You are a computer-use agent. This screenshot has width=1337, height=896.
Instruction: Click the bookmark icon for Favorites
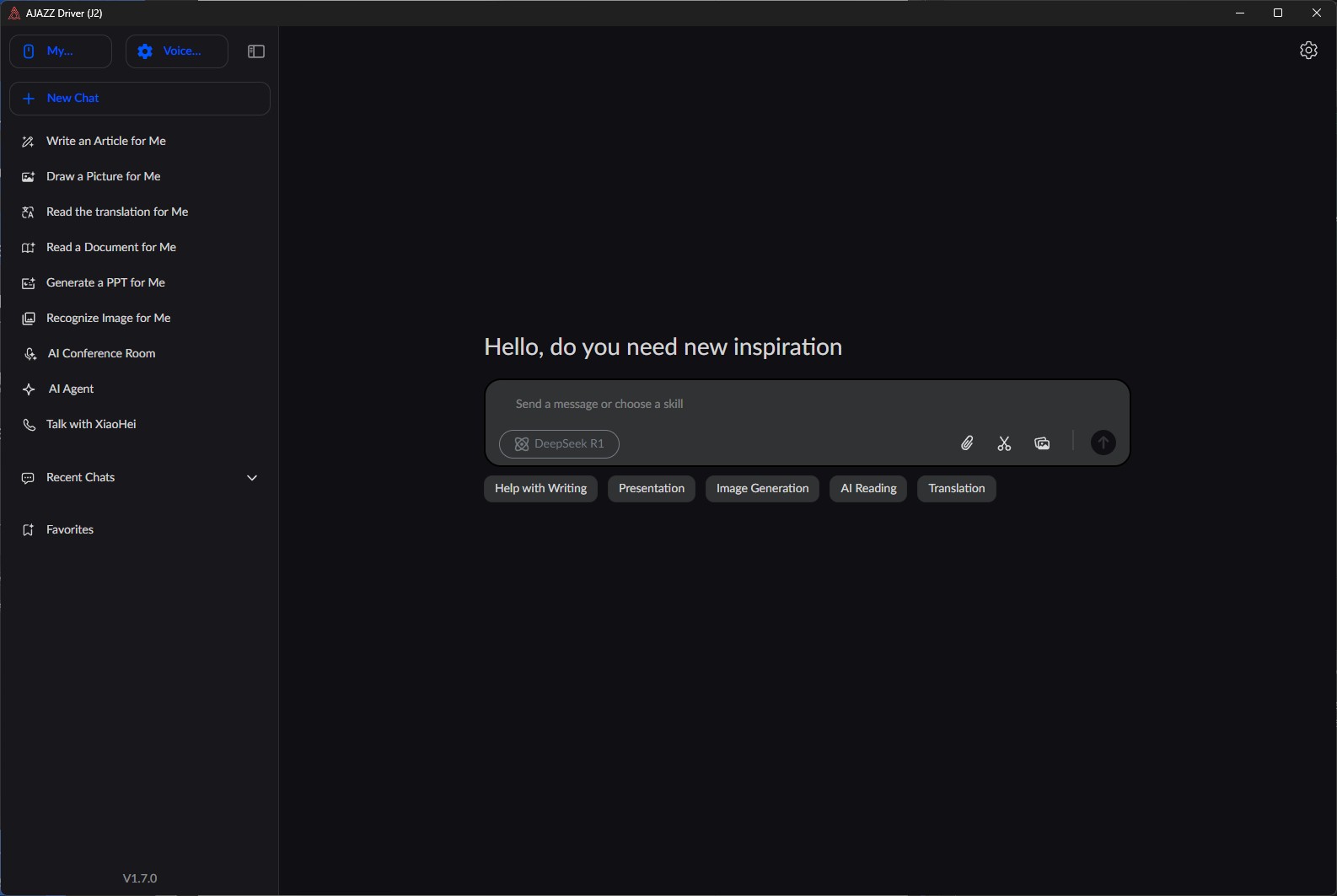28,530
